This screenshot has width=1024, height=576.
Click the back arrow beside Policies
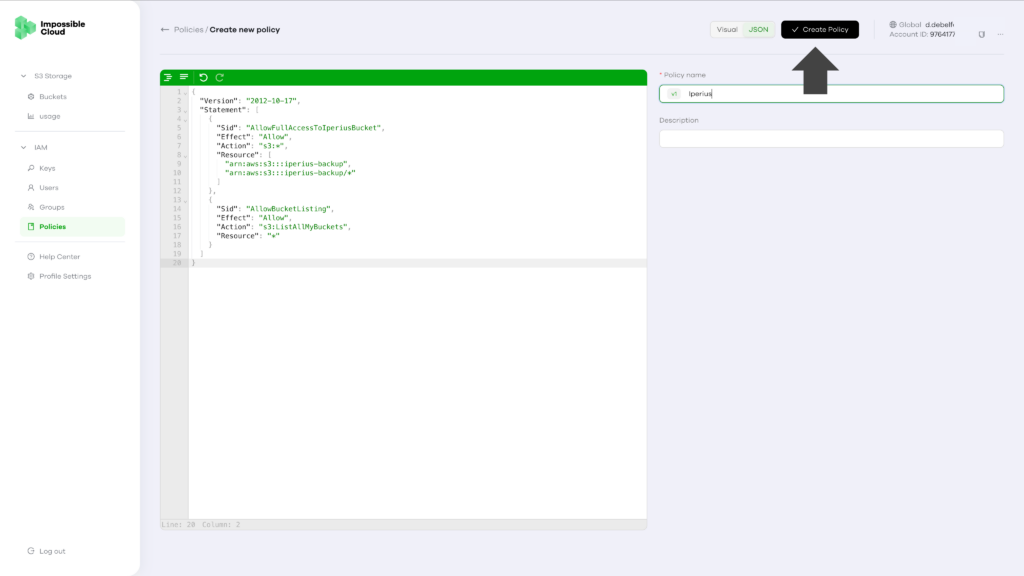pyautogui.click(x=165, y=29)
